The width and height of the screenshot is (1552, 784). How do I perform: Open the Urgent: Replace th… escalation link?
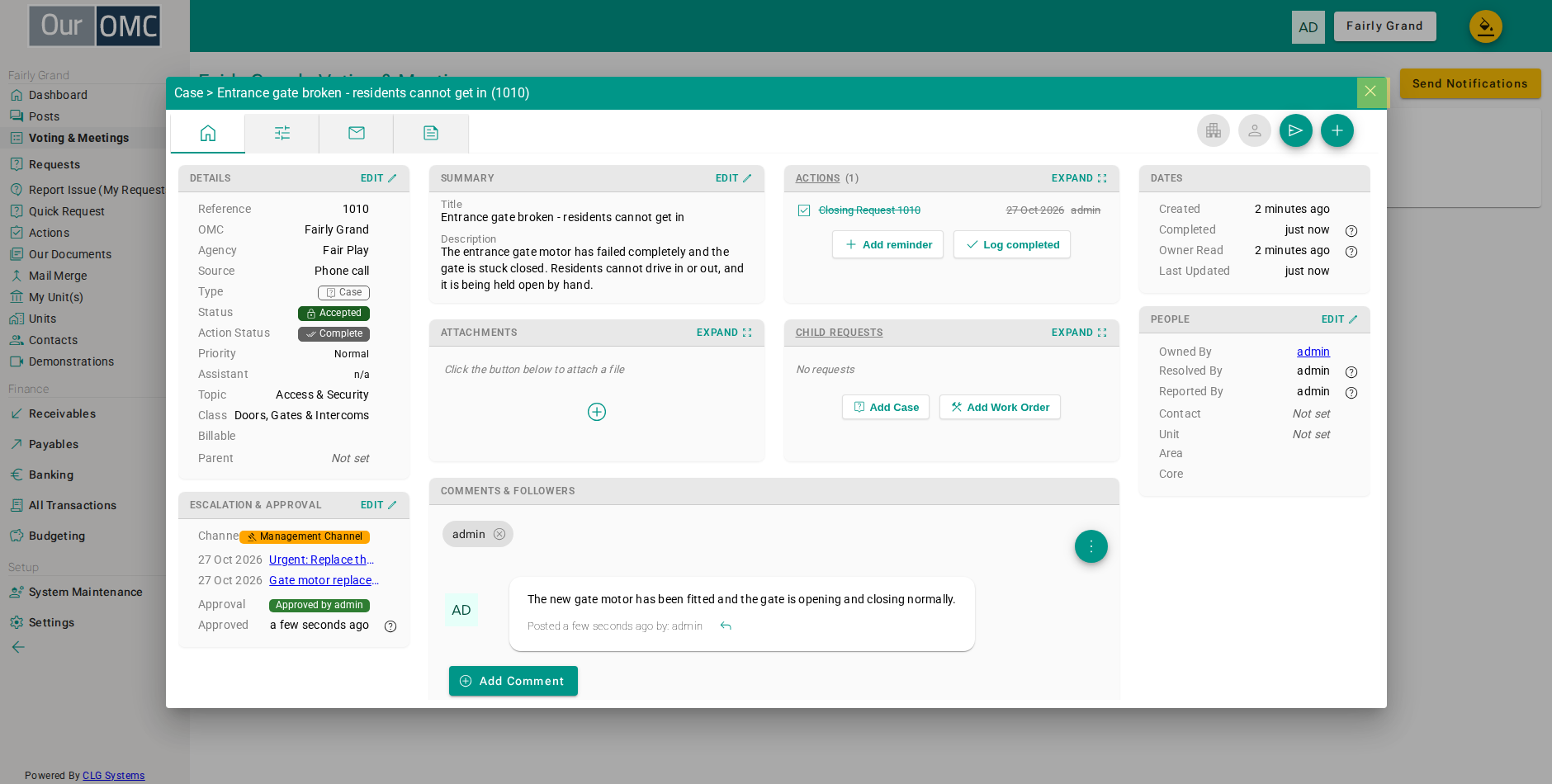[322, 560]
